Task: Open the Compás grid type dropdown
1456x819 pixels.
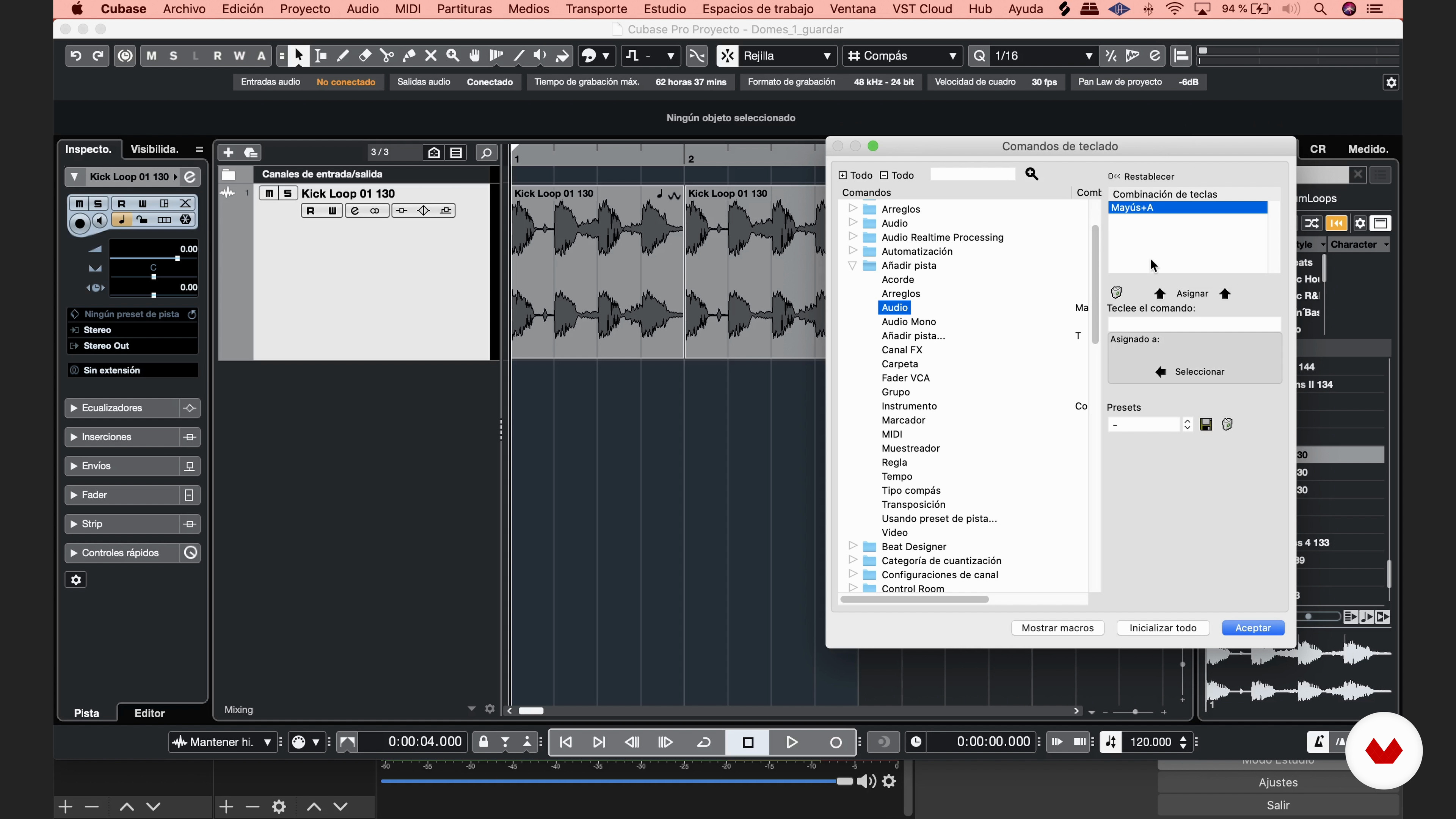Action: click(903, 55)
